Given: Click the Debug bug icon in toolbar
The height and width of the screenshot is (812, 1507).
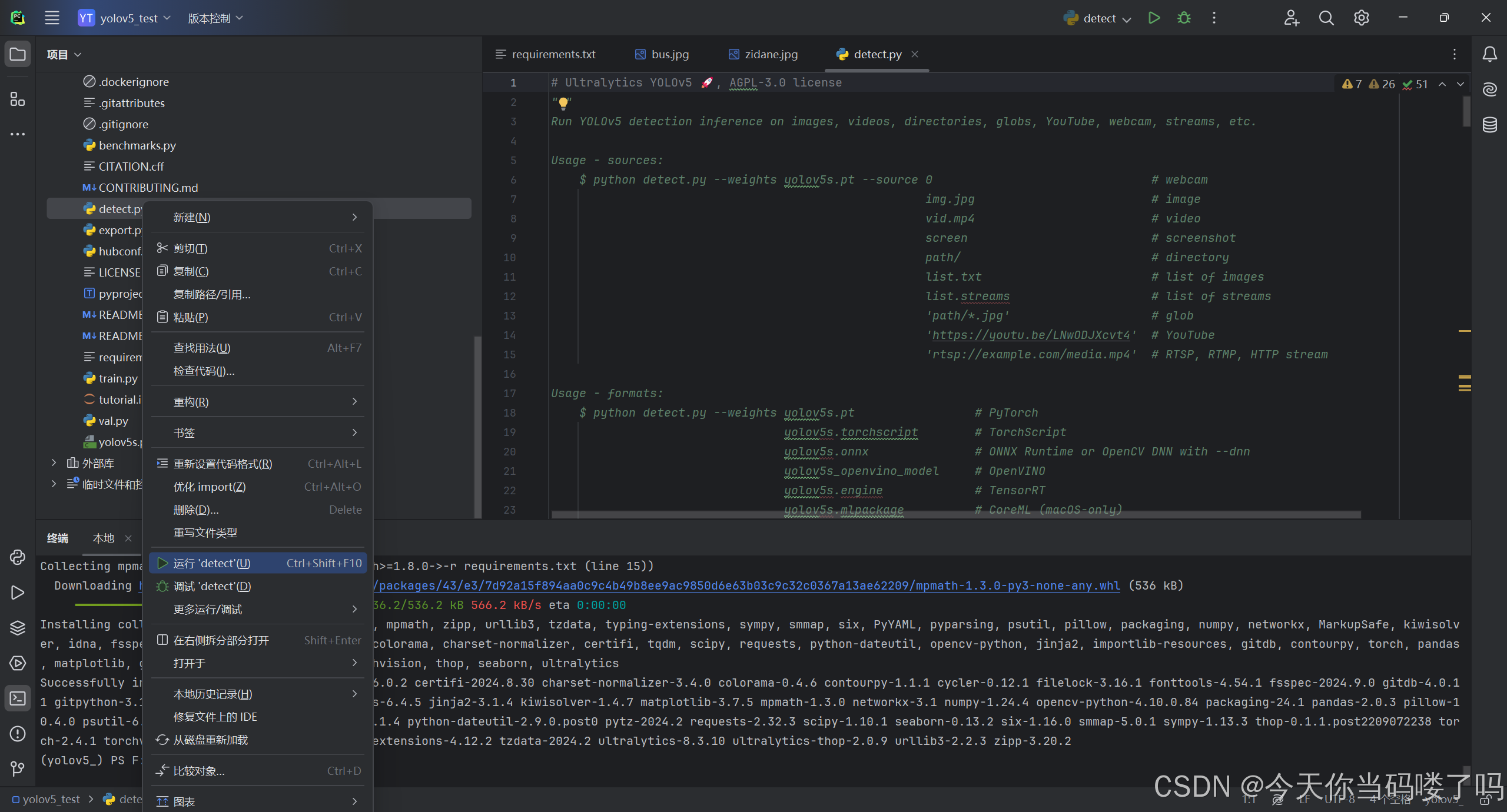Looking at the screenshot, I should [x=1184, y=18].
